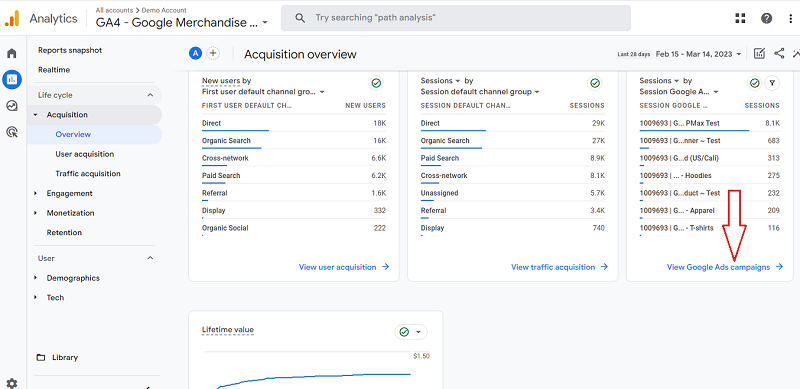Open Traffic acquisition report in sidebar
800x389 pixels.
88,174
